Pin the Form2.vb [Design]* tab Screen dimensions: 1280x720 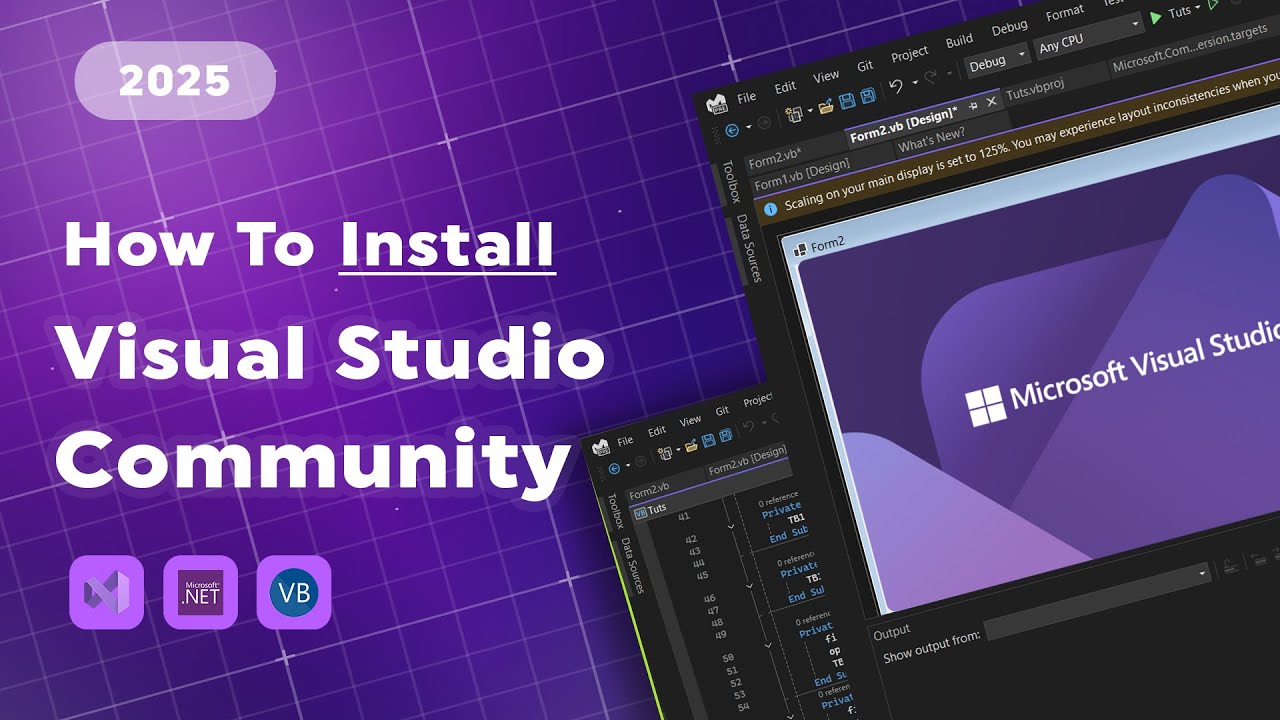point(973,104)
